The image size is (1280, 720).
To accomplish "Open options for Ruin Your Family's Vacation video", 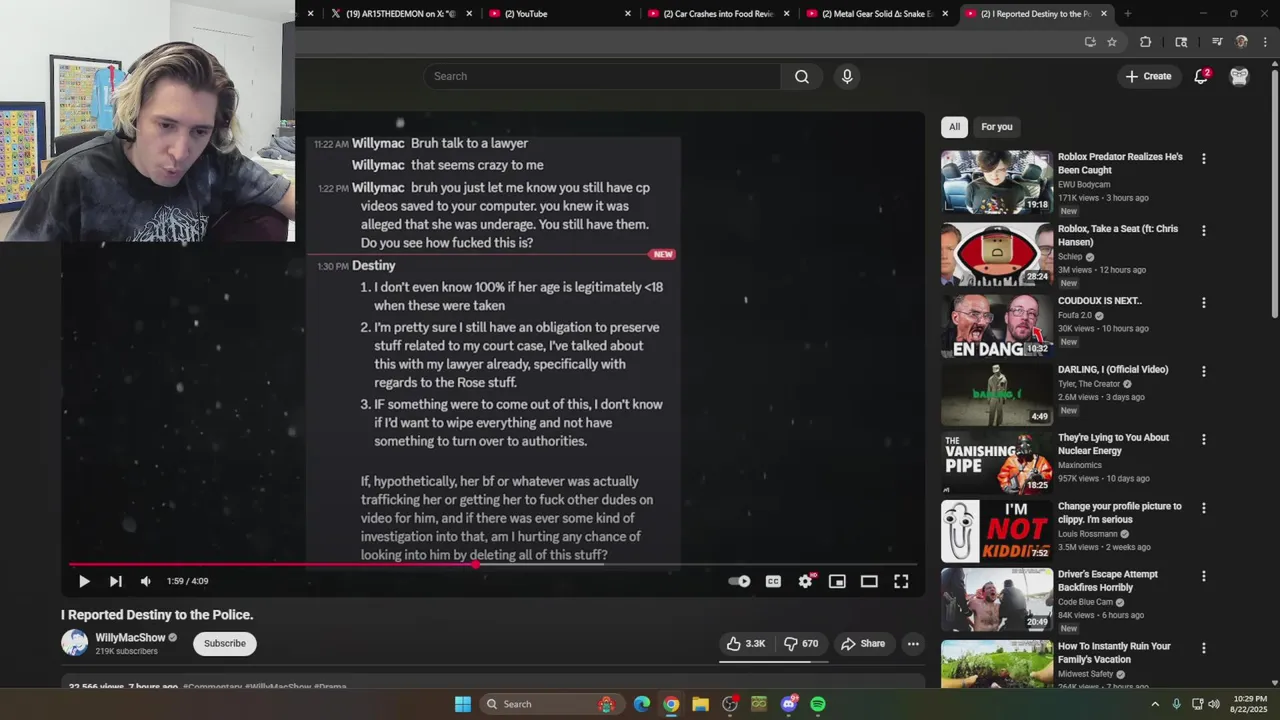I will click(x=1203, y=648).
